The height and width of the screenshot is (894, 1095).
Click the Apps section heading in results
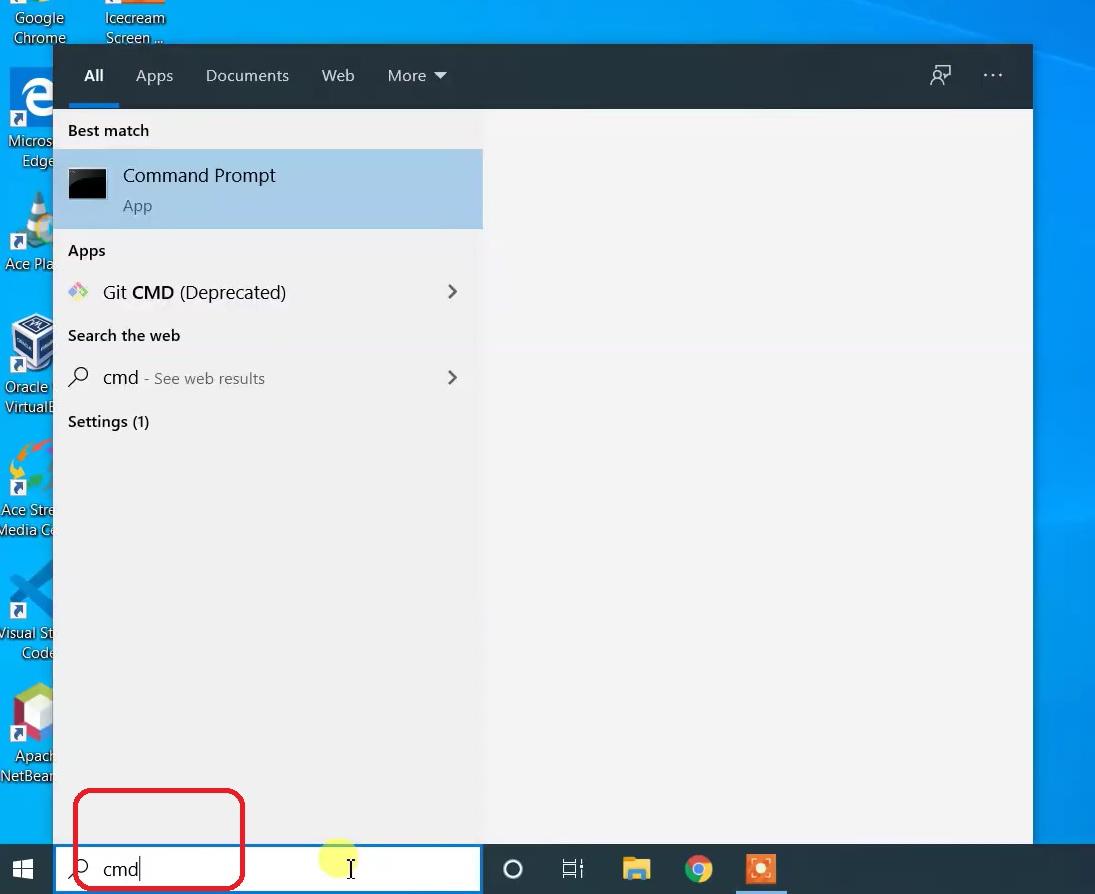[x=87, y=251]
